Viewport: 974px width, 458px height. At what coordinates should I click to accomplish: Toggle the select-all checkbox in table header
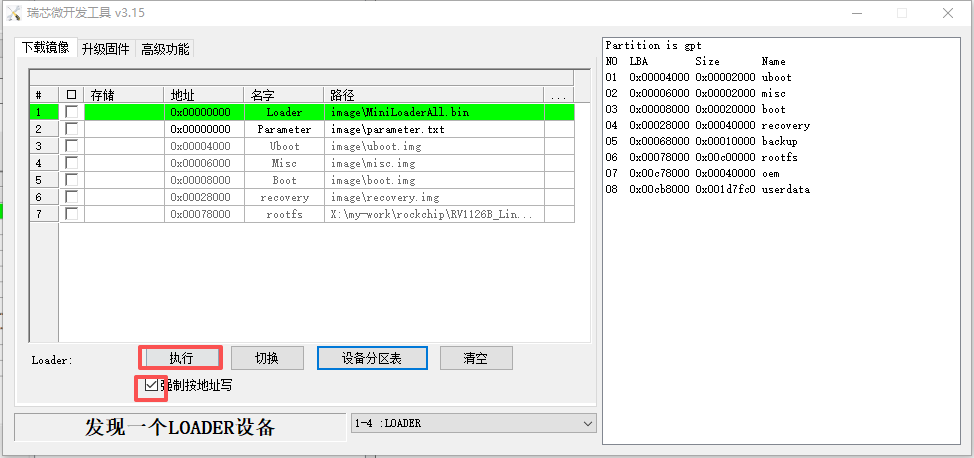point(71,95)
